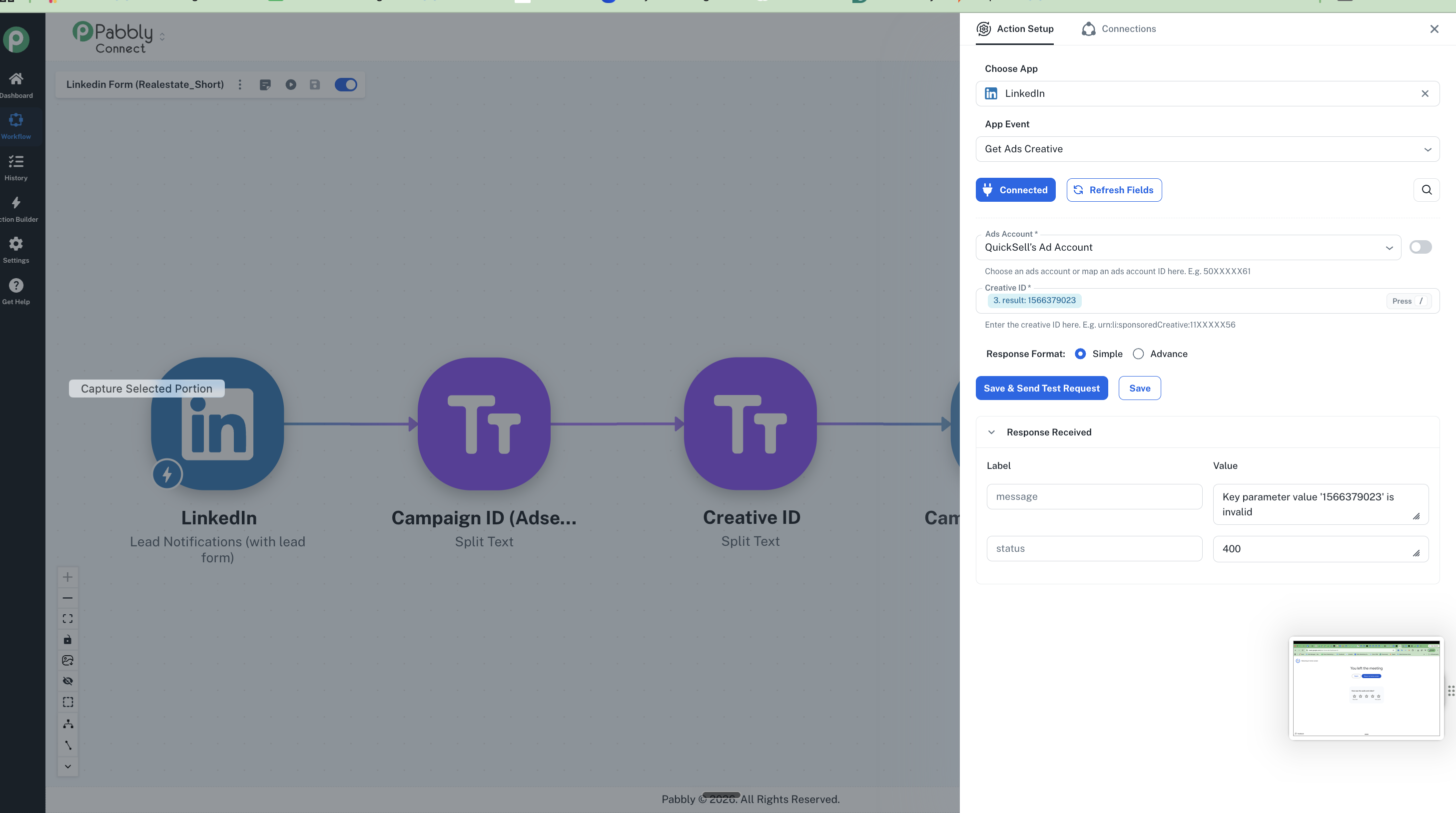Viewport: 1456px width, 813px height.
Task: Open search icon in Action Setup
Action: [1427, 190]
